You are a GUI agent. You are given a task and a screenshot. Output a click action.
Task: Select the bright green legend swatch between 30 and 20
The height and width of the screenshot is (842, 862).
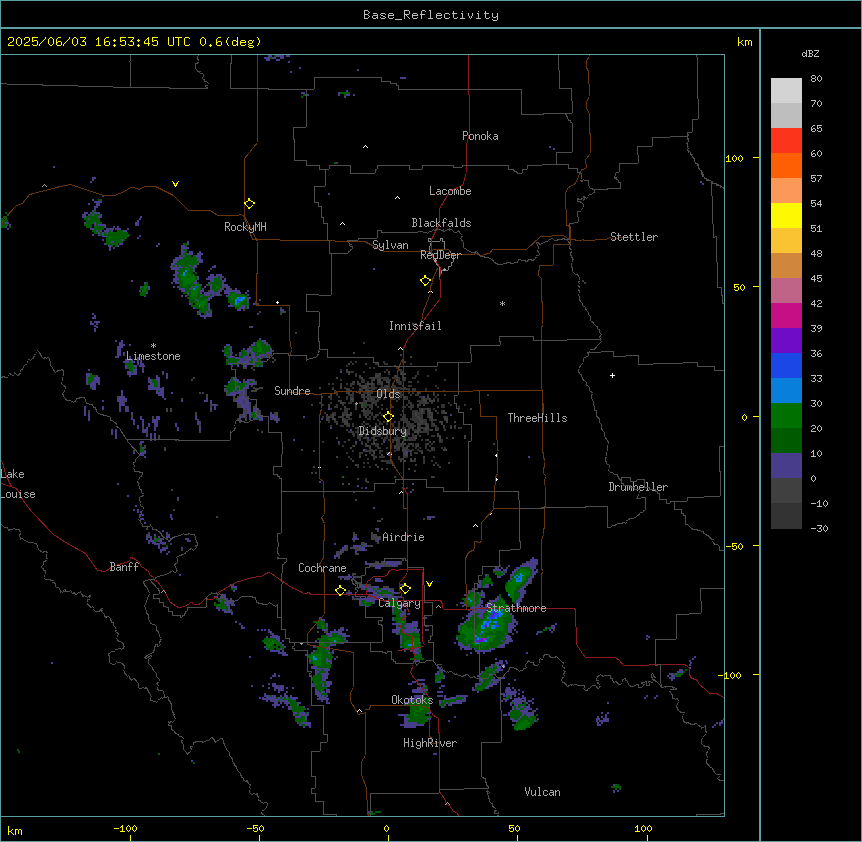786,416
